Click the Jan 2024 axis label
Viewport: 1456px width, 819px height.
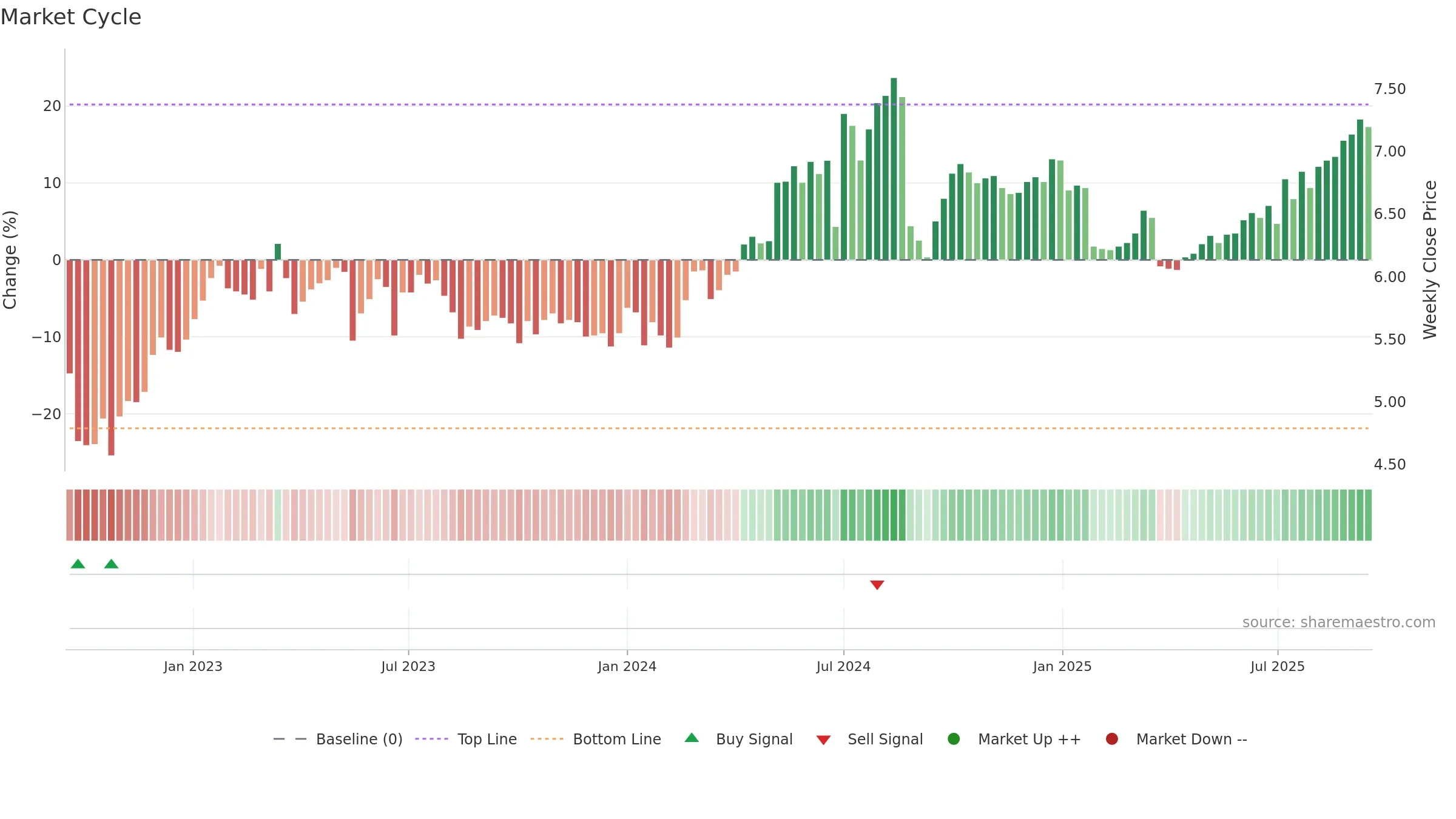point(627,667)
